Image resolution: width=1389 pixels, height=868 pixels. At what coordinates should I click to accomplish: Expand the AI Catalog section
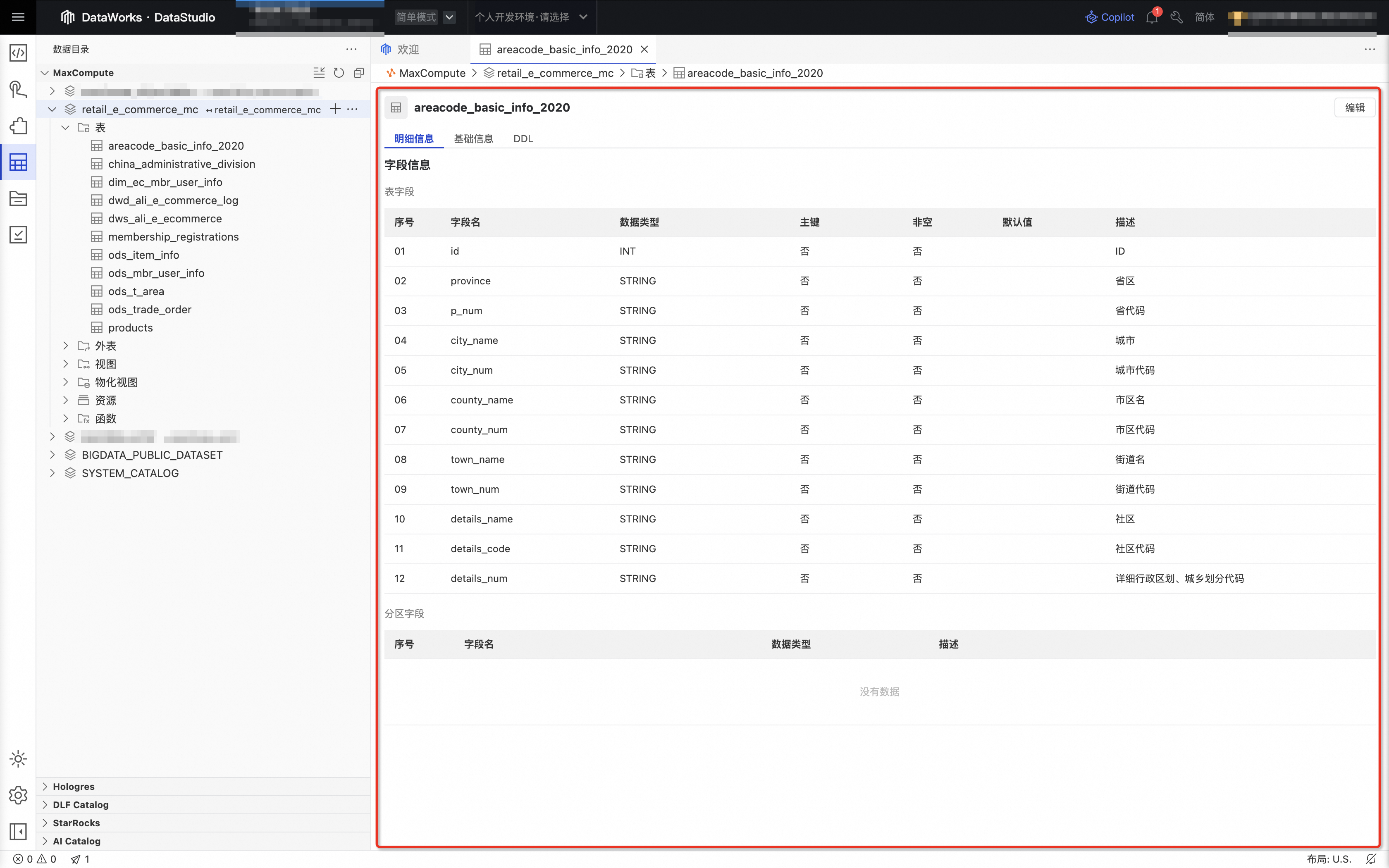click(45, 841)
